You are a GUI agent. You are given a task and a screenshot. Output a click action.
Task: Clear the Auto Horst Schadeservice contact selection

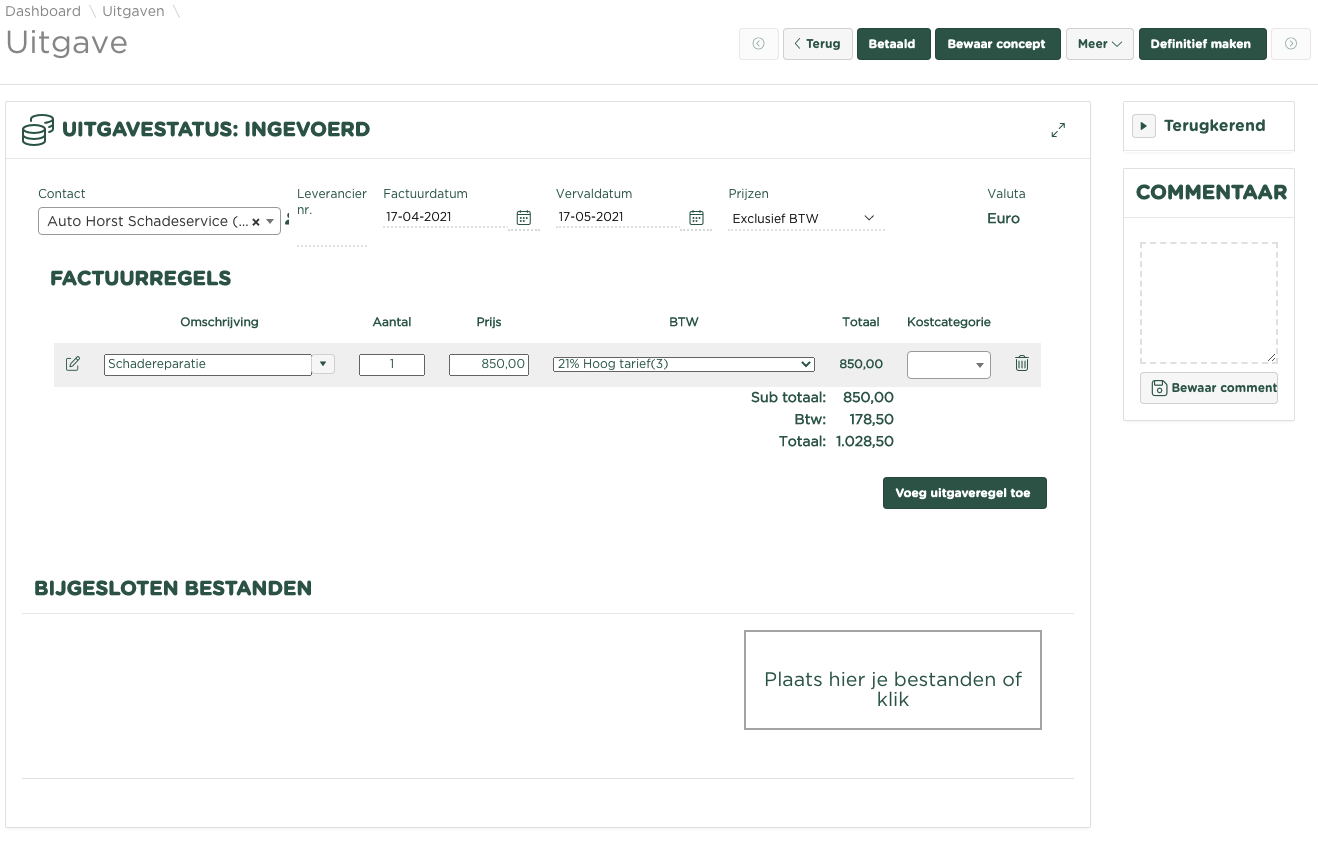click(255, 222)
